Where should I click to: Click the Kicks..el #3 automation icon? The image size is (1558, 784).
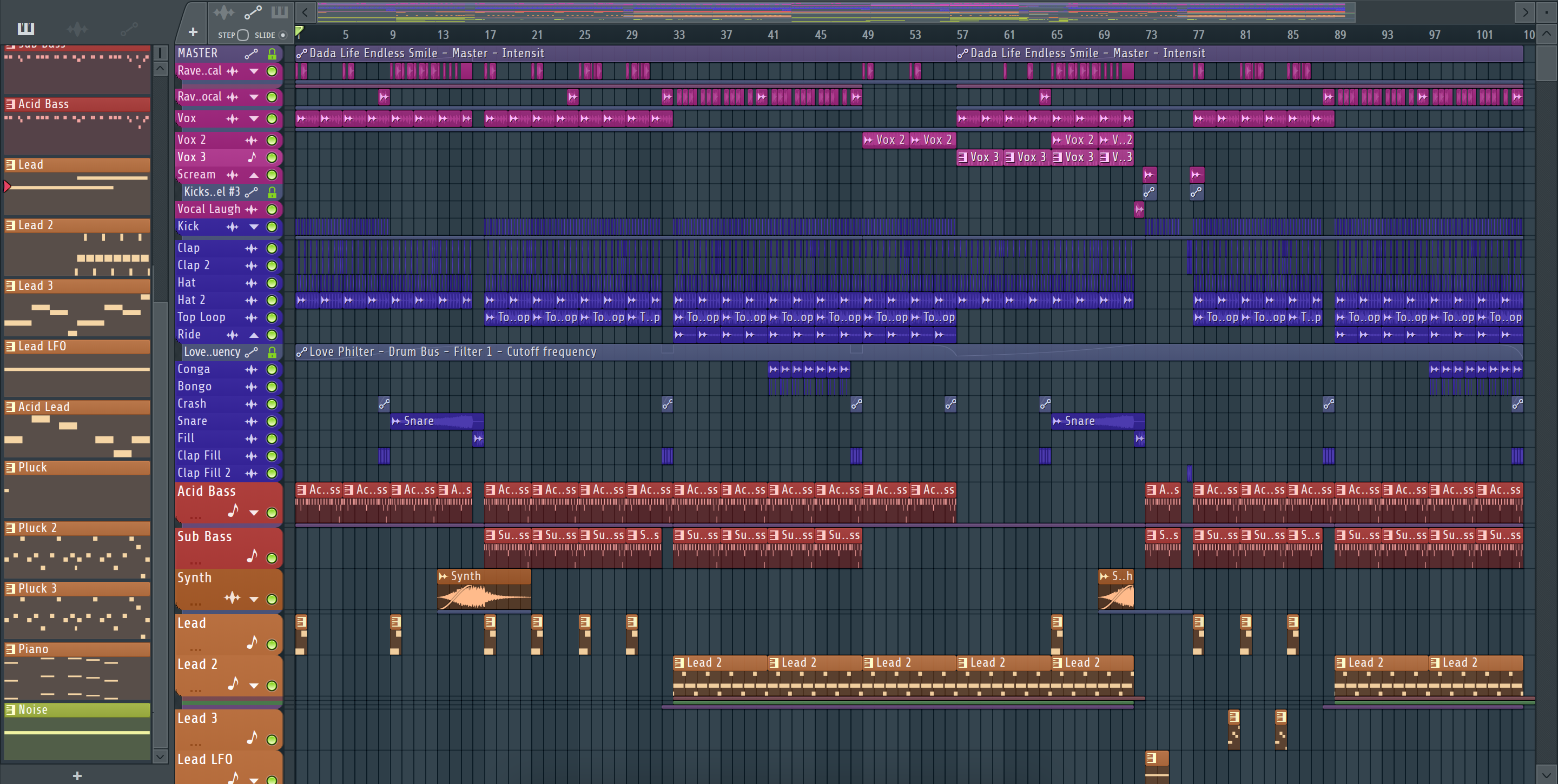[x=251, y=192]
